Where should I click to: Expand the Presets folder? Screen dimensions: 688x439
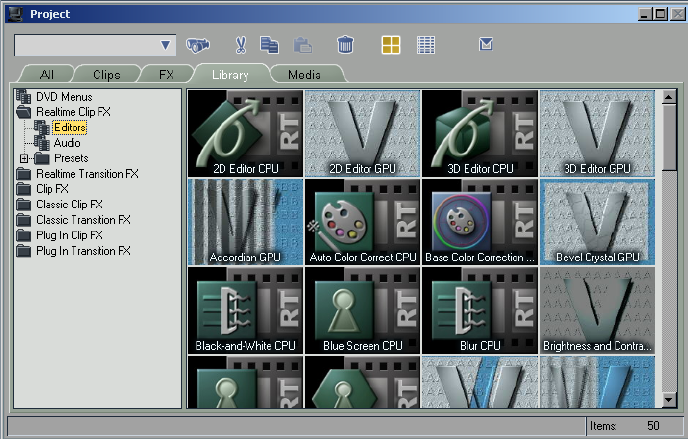(x=23, y=158)
